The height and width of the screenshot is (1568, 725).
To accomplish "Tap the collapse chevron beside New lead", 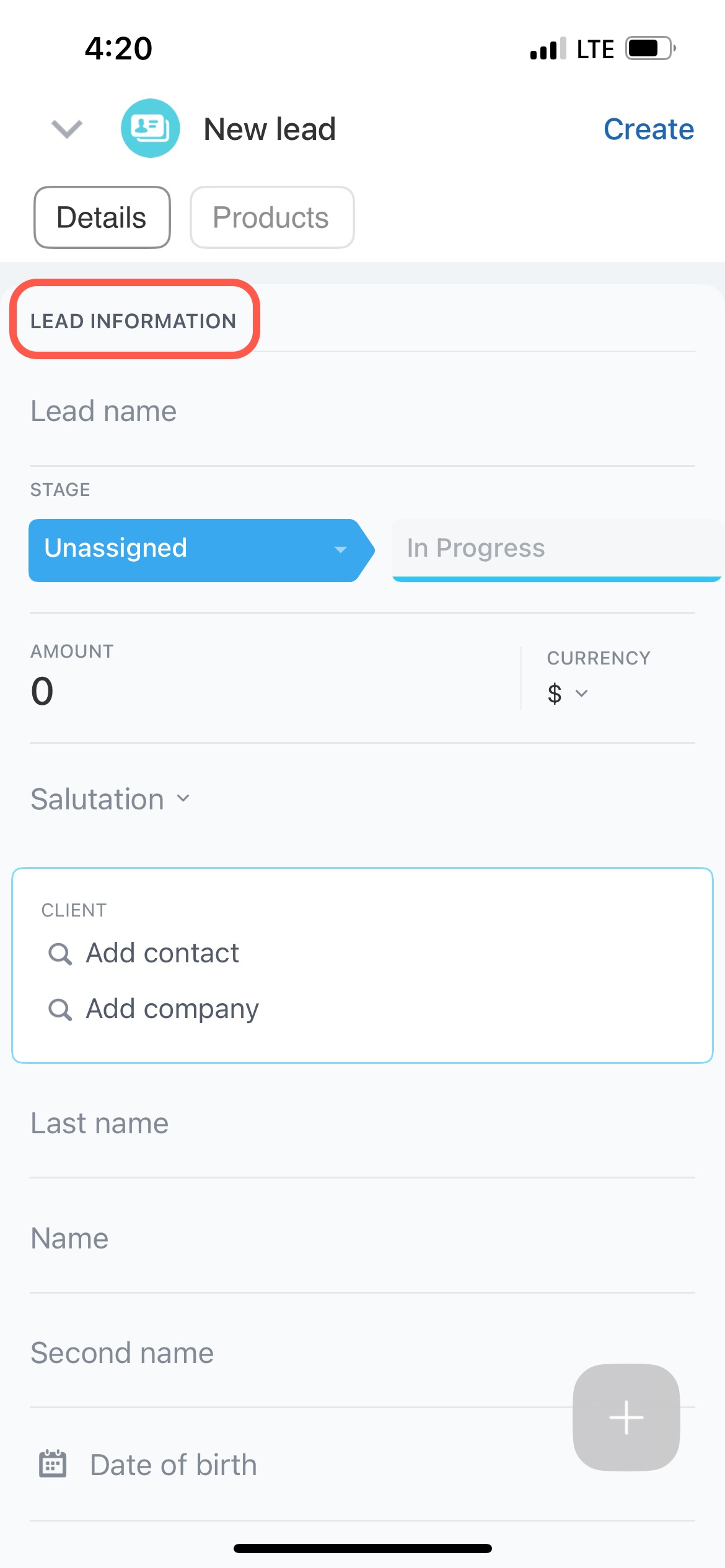I will (x=66, y=129).
